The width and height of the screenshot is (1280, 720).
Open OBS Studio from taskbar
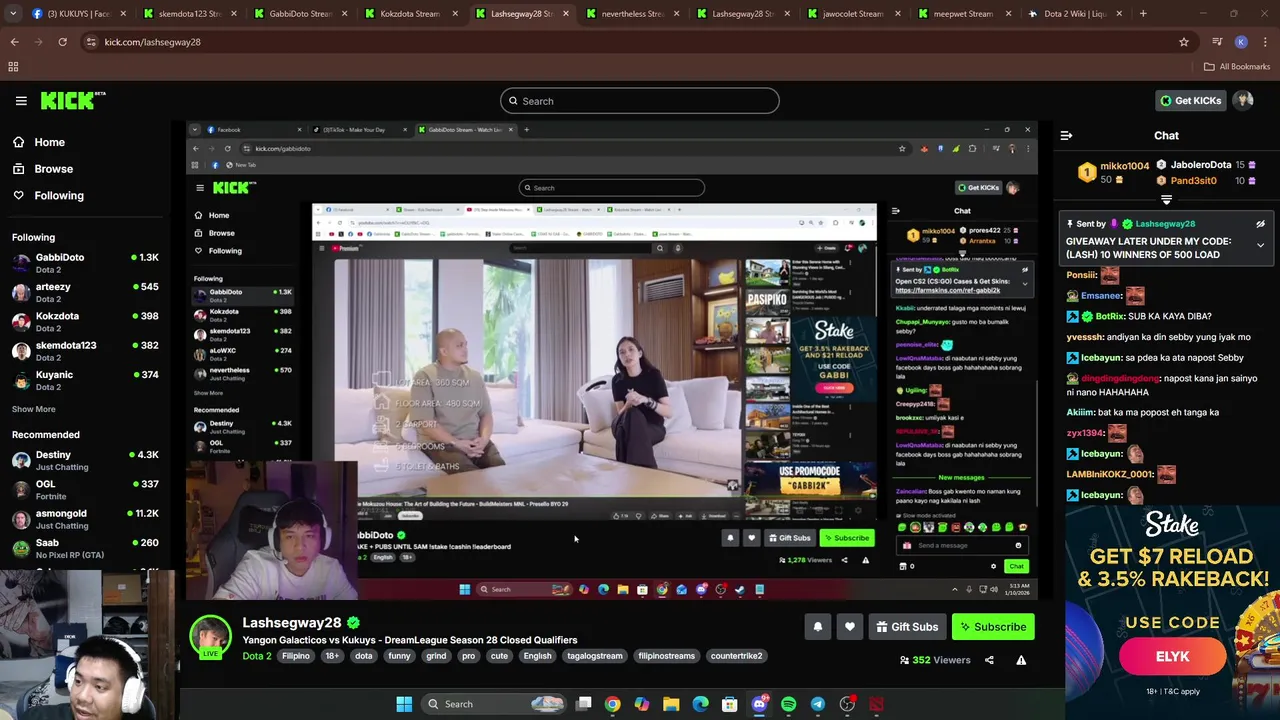pos(847,704)
